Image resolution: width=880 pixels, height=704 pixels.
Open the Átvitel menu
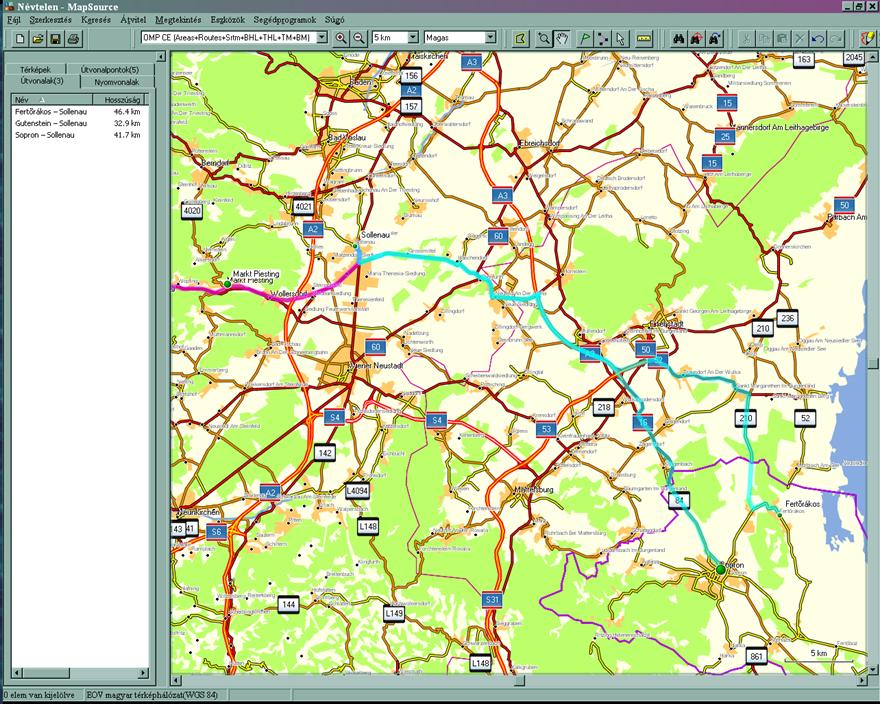point(133,20)
